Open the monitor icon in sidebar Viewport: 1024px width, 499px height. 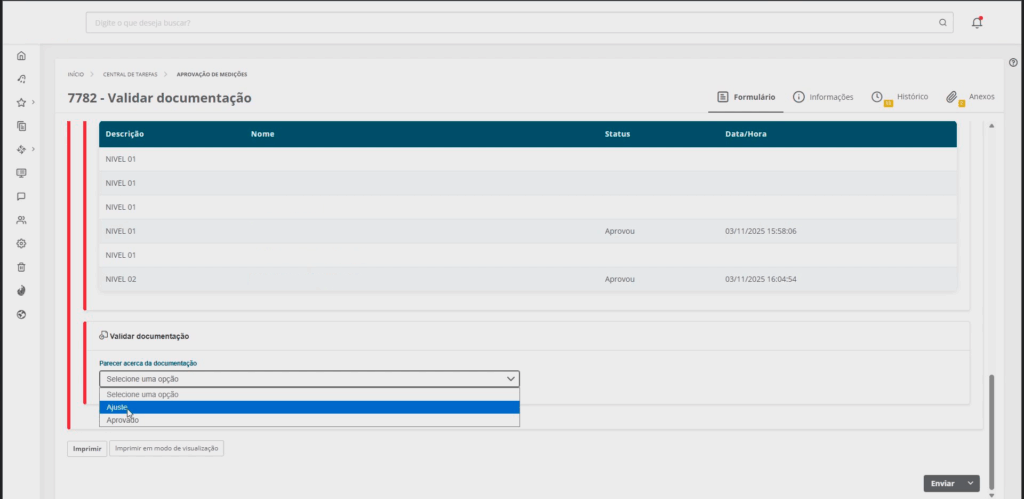[21, 173]
